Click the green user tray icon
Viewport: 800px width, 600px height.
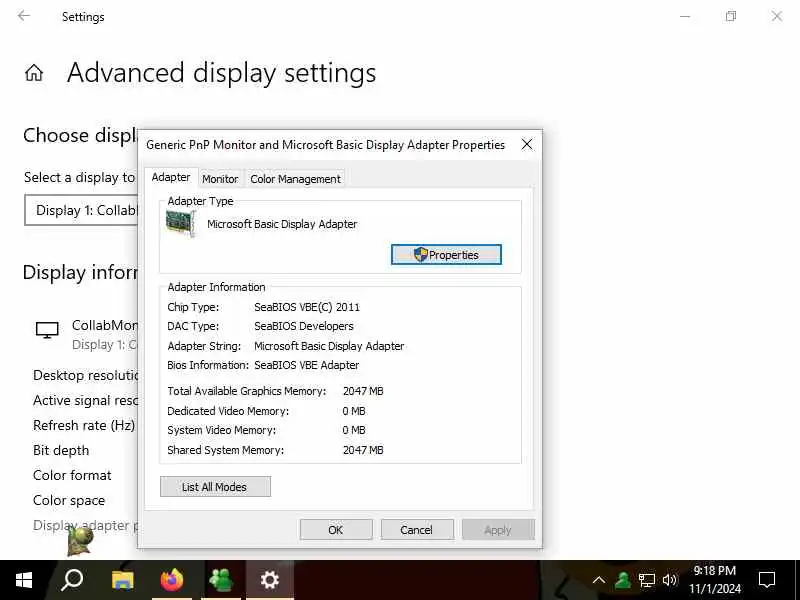coord(622,580)
